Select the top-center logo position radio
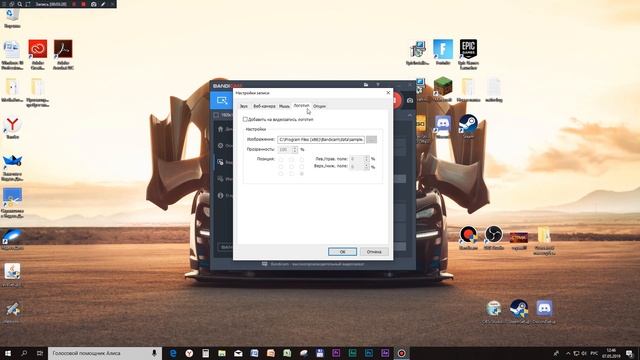This screenshot has height=360, width=640. tap(291, 160)
